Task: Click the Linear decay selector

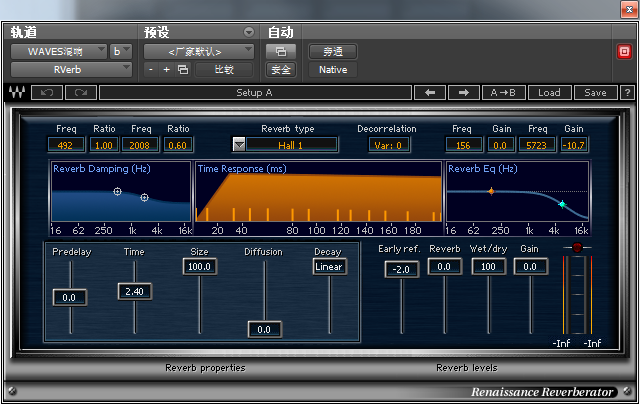Action: click(x=329, y=267)
